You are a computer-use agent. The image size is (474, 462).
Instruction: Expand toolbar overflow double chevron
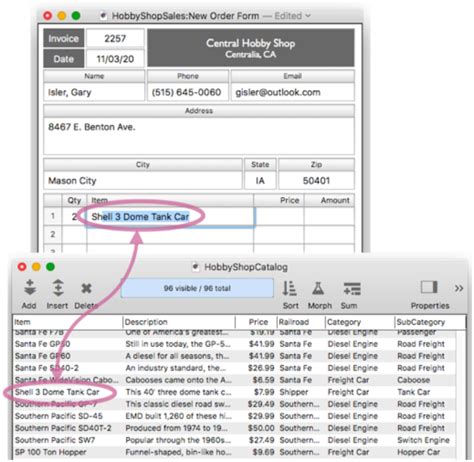tap(459, 288)
